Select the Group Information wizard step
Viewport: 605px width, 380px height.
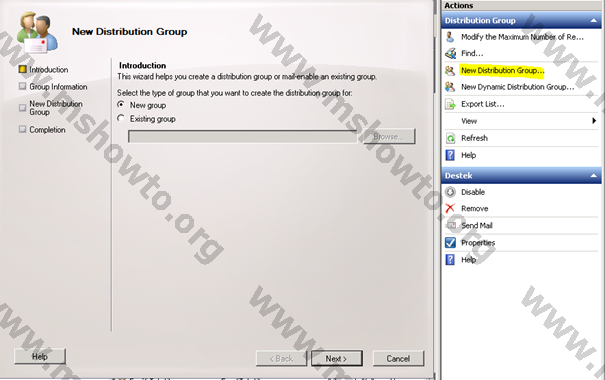pyautogui.click(x=58, y=87)
